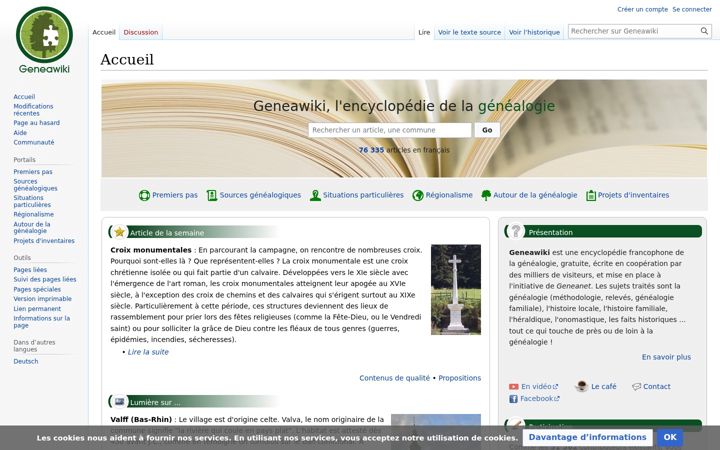Image resolution: width=720 pixels, height=450 pixels.
Task: Open Page au hasard
Action: pos(36,123)
